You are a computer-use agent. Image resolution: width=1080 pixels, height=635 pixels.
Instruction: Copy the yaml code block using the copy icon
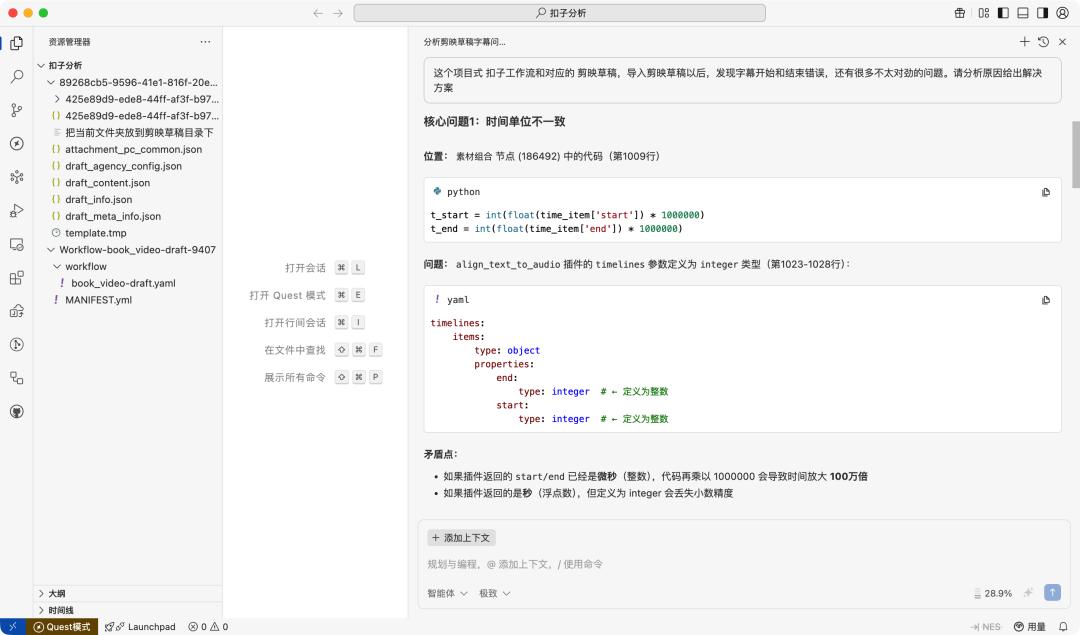click(1045, 300)
